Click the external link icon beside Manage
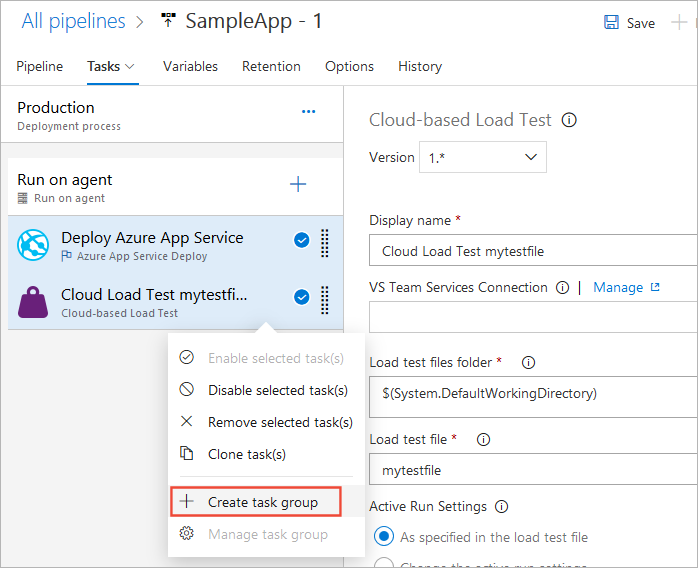Image resolution: width=698 pixels, height=568 pixels. (x=655, y=287)
